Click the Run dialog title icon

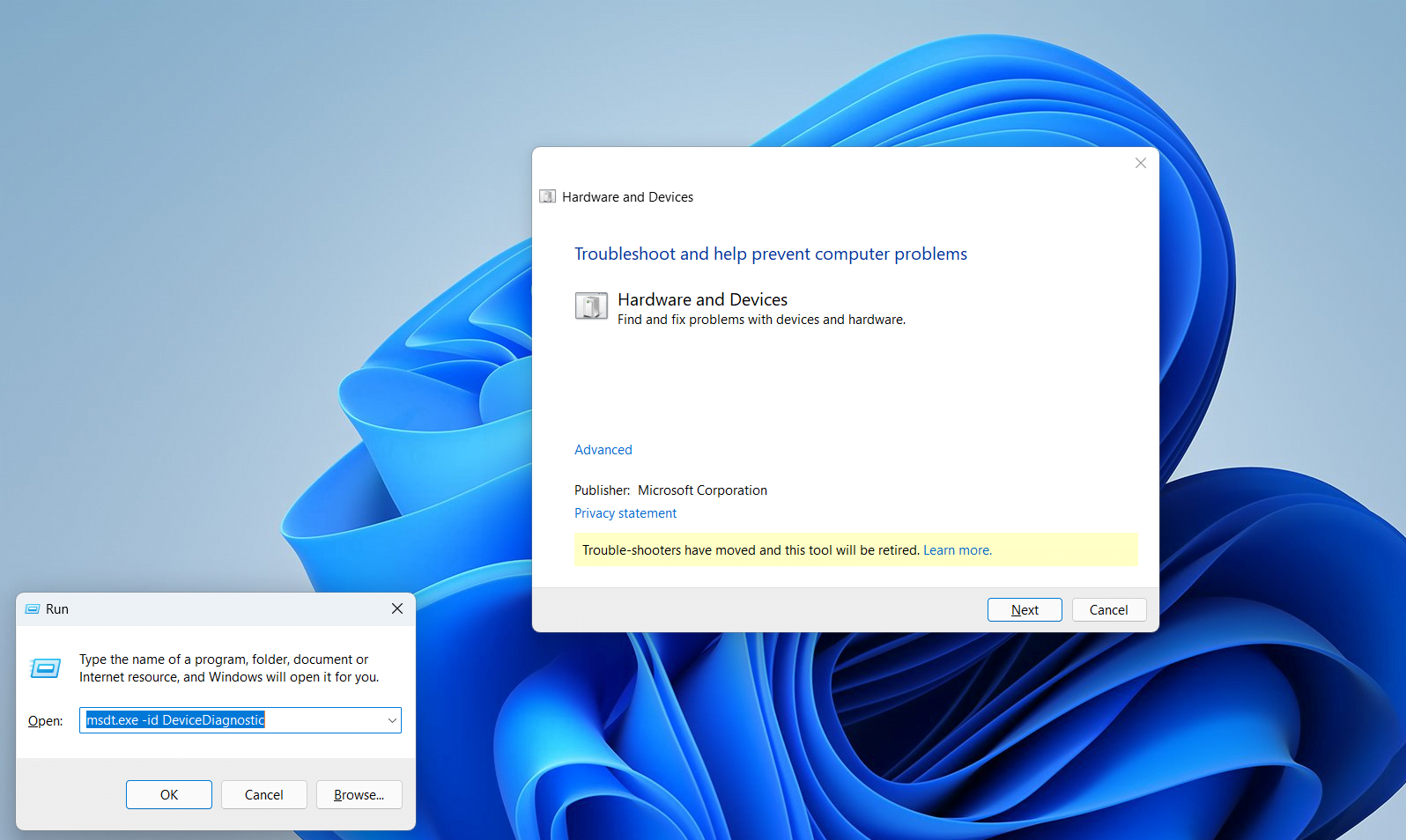click(33, 609)
